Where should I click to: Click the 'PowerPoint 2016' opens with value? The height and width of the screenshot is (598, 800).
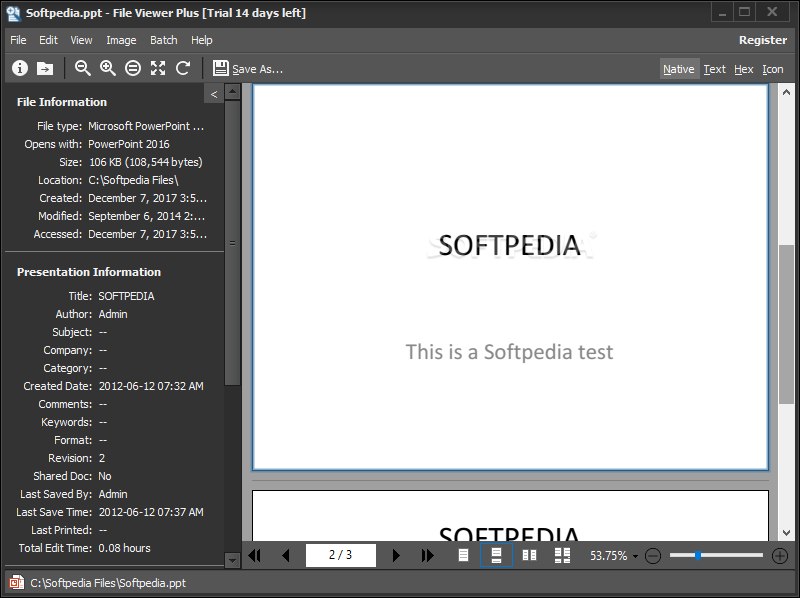tap(129, 144)
